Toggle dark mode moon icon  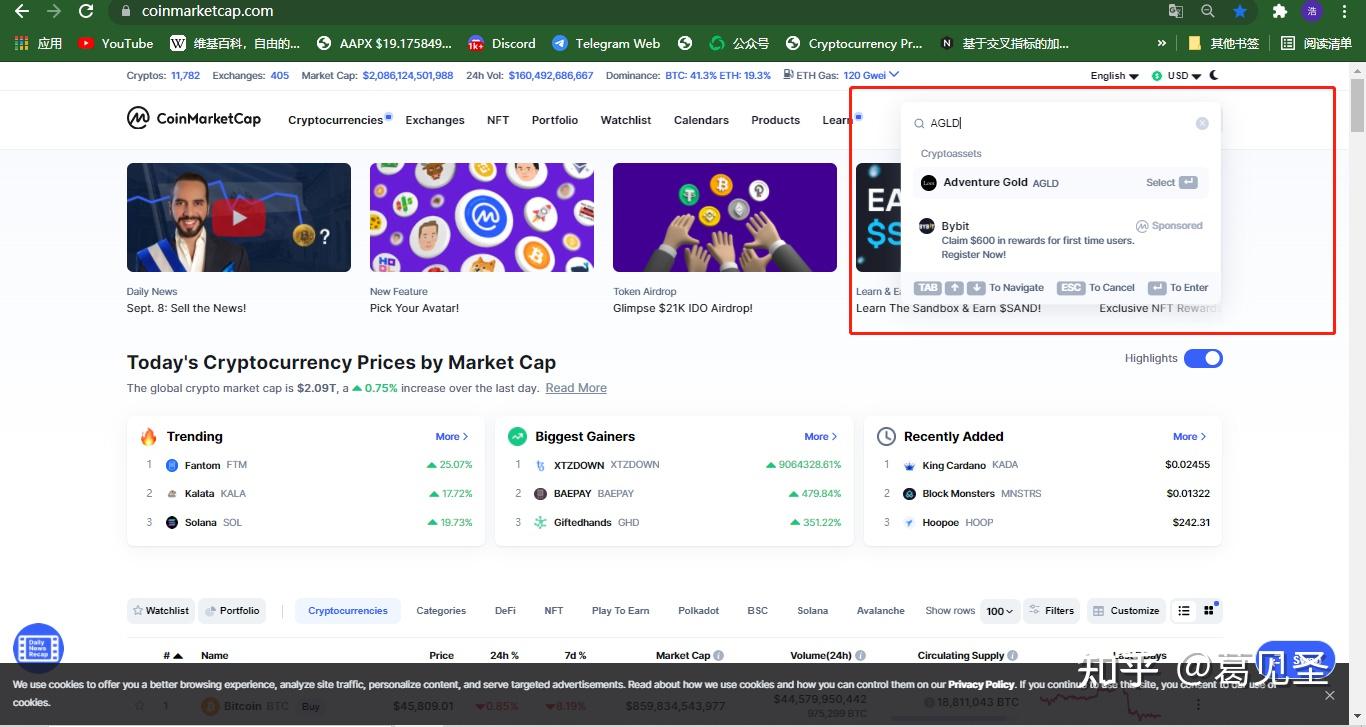click(x=1214, y=75)
